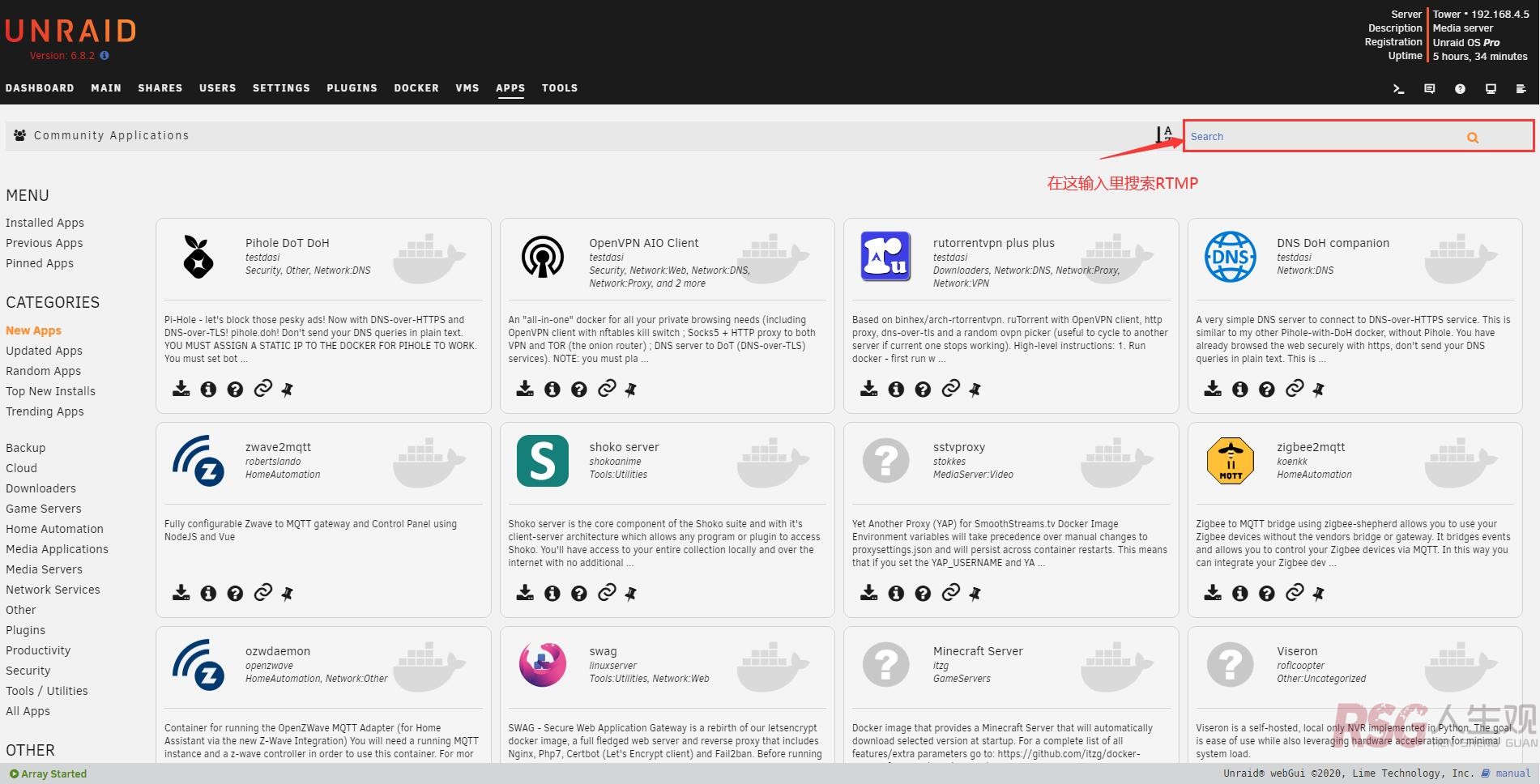Click the search magnifier icon

(1473, 138)
